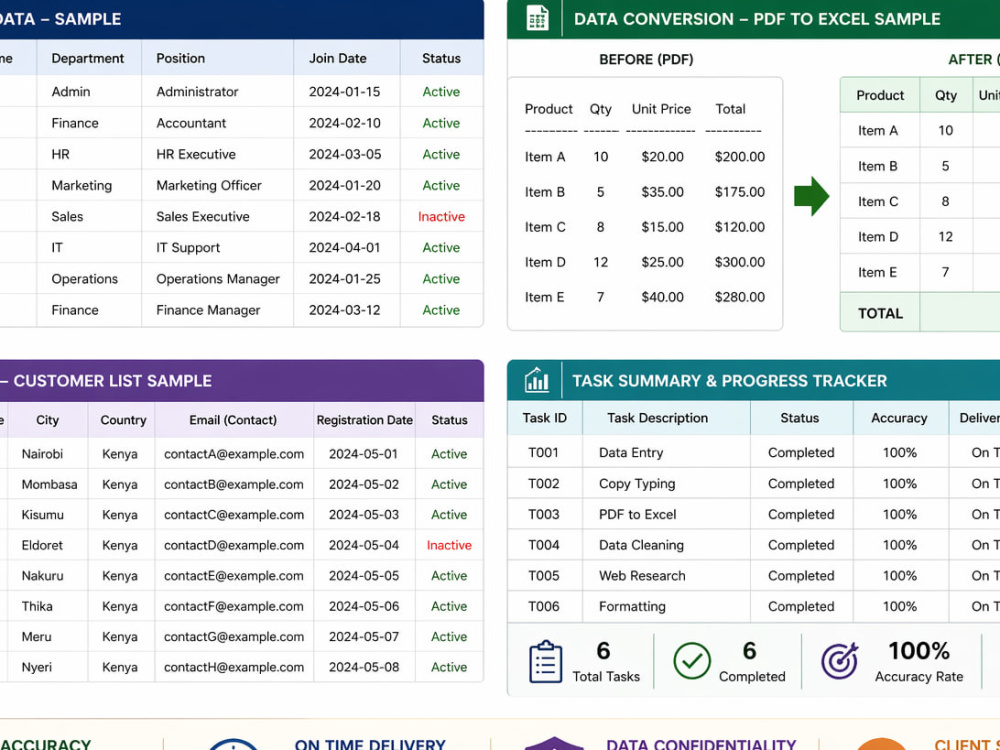Click the spreadsheet icon in Data Conversion header
This screenshot has width=1000, height=750.
pyautogui.click(x=537, y=18)
